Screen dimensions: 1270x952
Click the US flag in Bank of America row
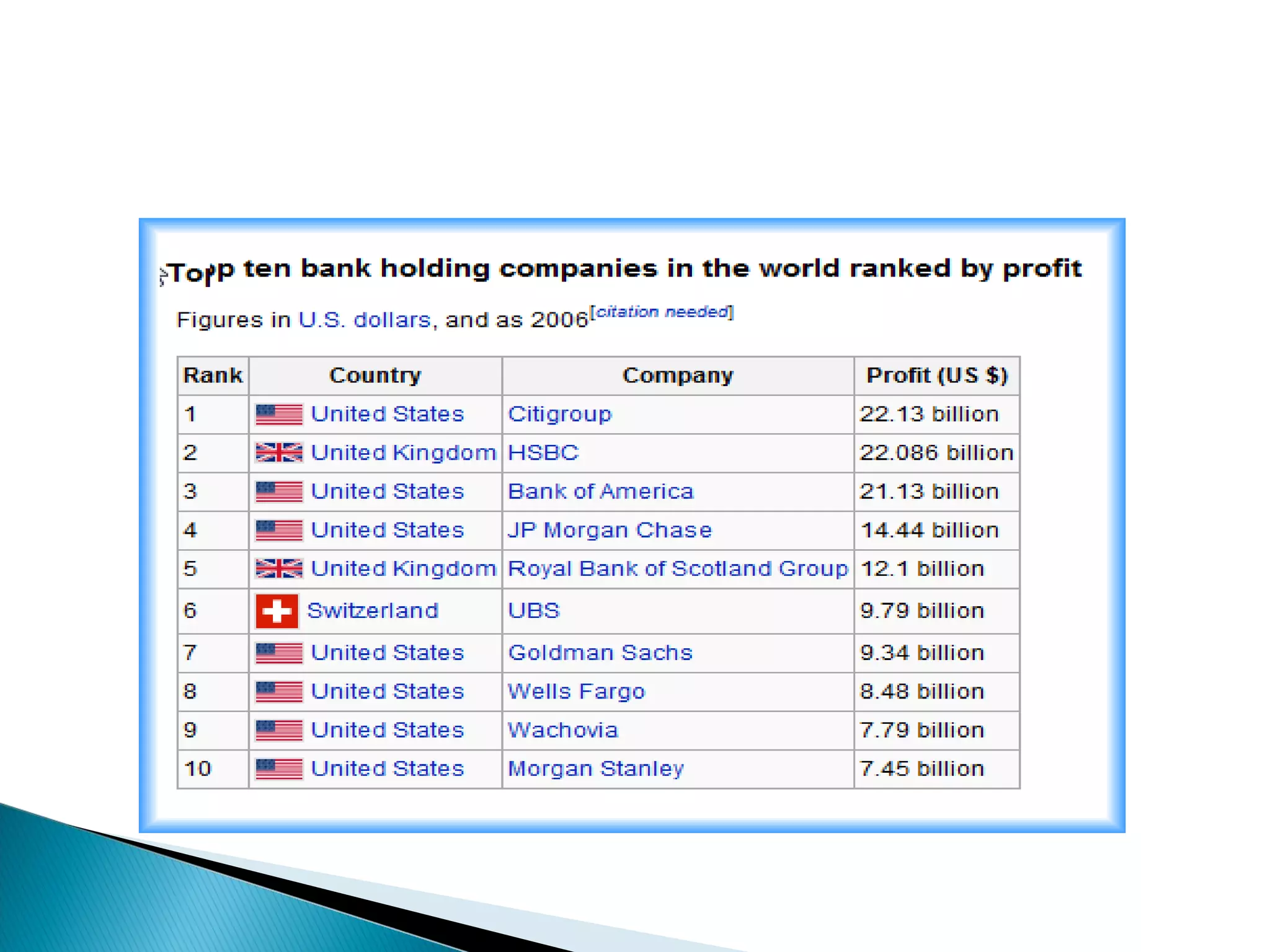point(278,491)
